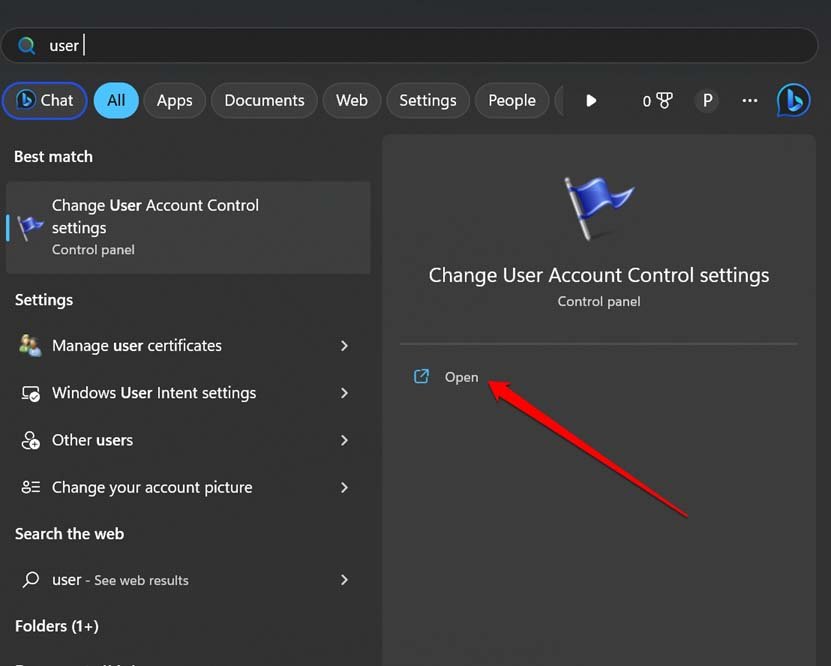Launch Bing chat icon at top right

click(793, 100)
